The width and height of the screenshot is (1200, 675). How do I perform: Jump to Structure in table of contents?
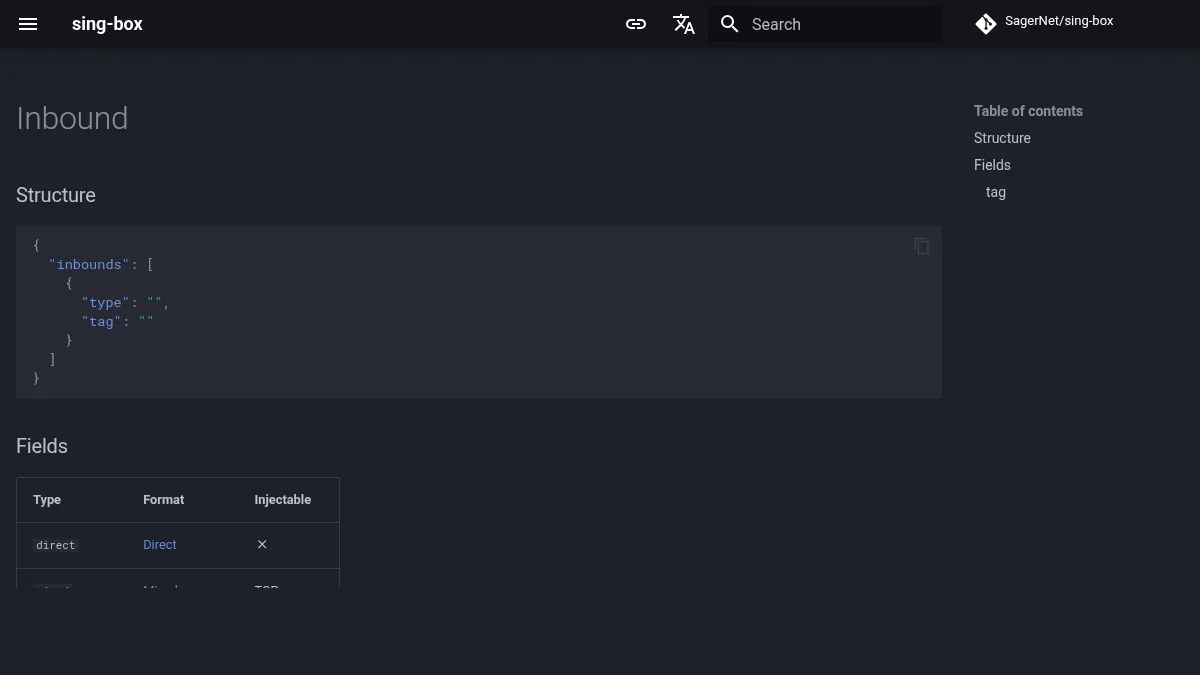[x=1002, y=138]
